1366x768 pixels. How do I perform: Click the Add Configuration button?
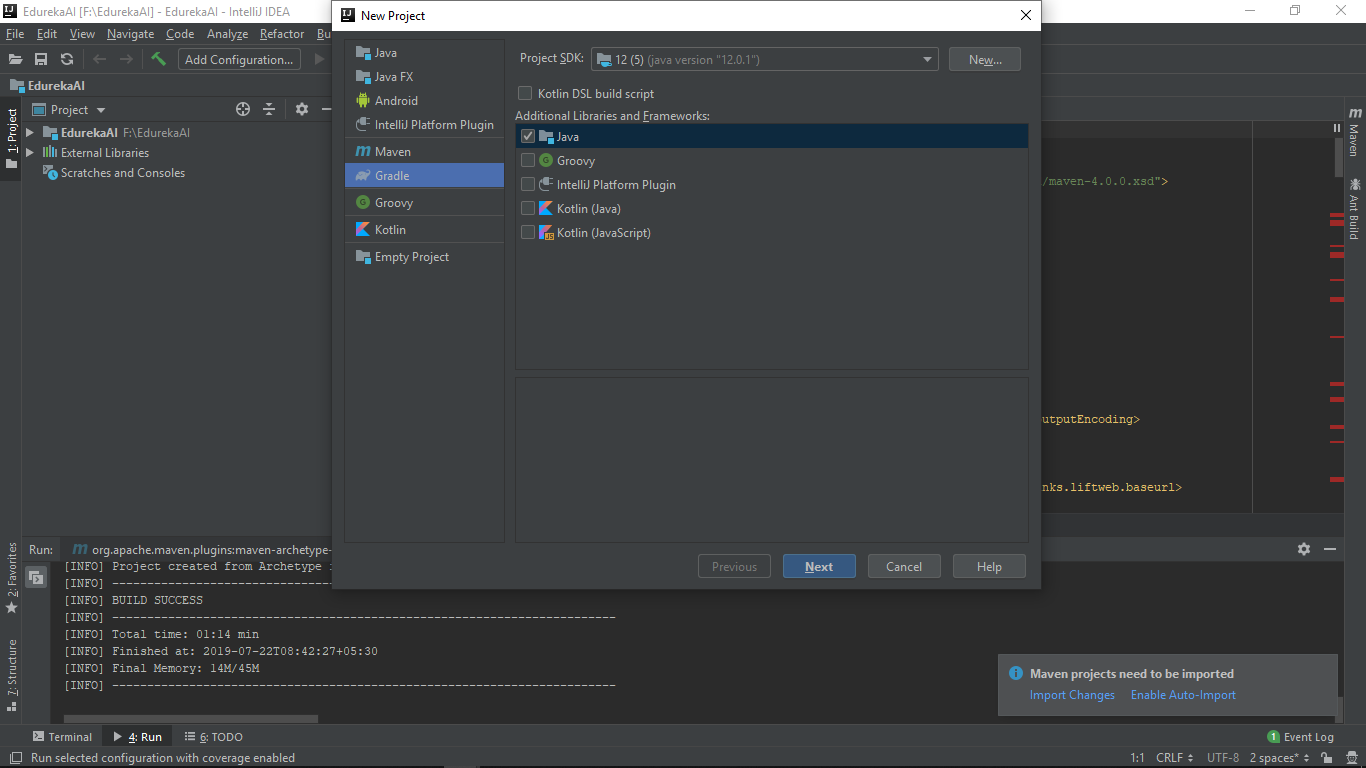click(239, 59)
